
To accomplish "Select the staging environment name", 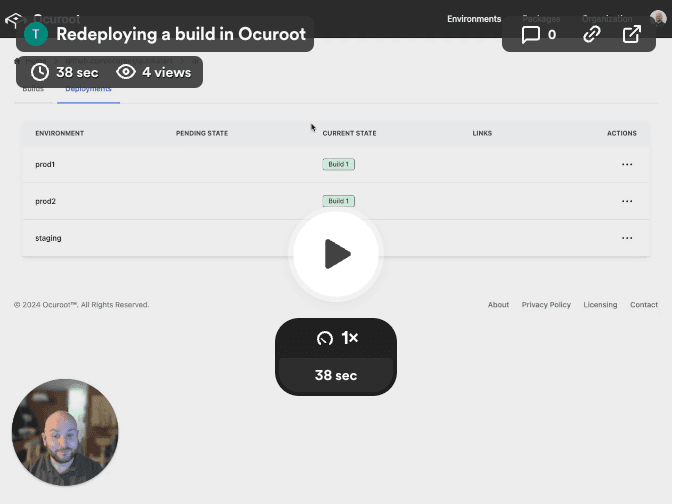I will [48, 238].
